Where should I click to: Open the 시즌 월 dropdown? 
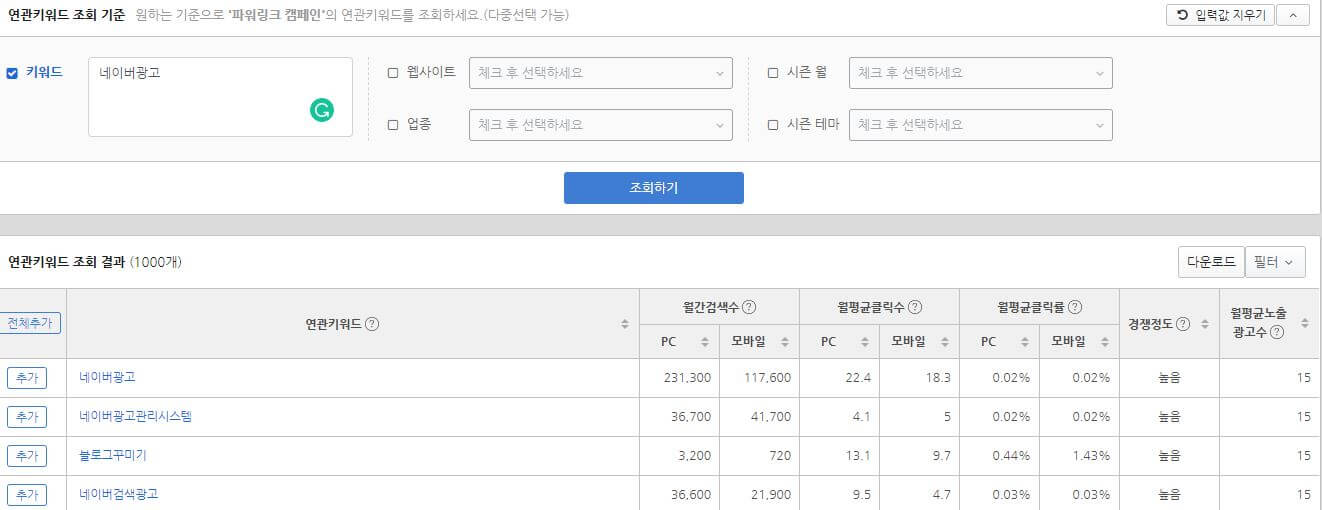point(981,73)
